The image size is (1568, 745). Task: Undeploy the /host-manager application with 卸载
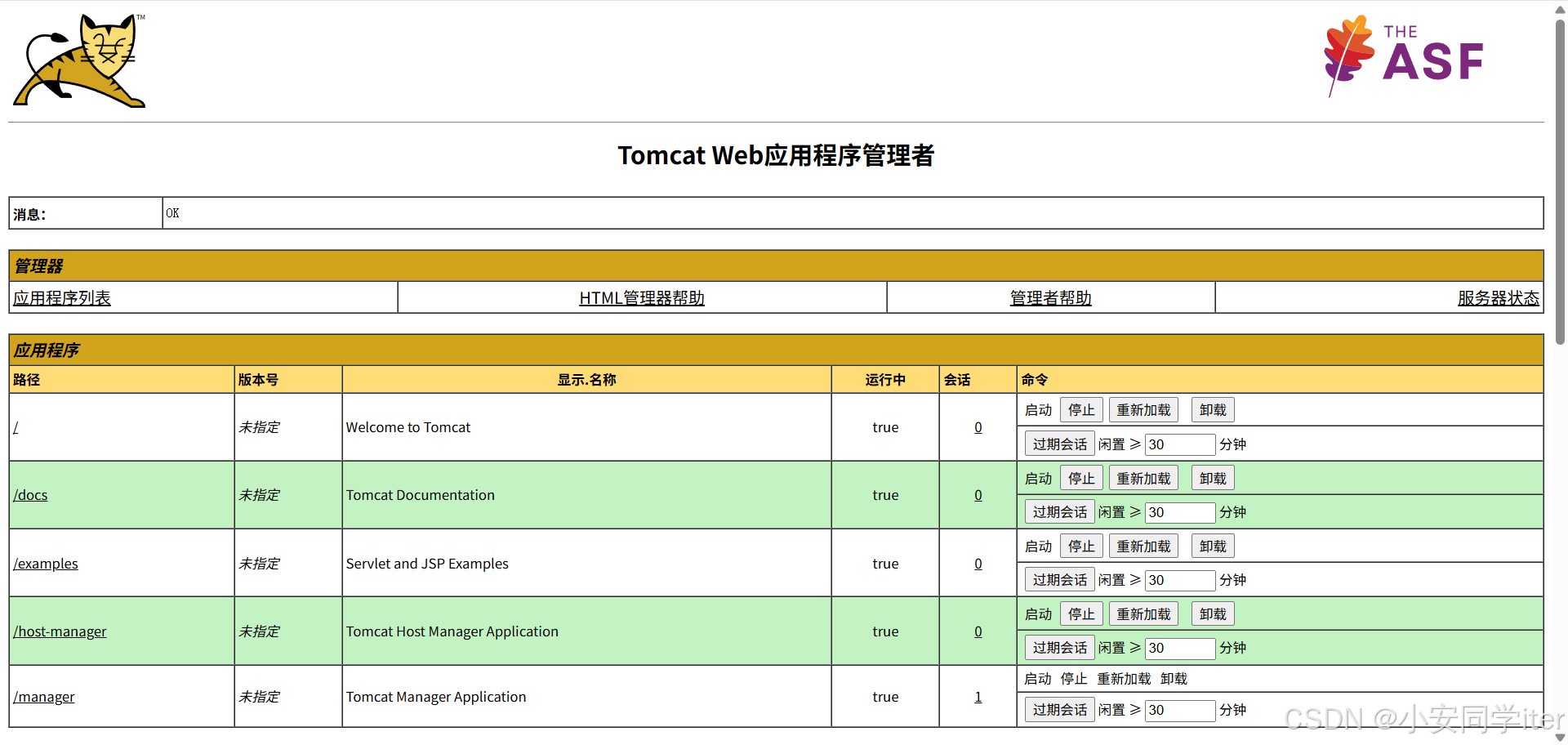1213,614
